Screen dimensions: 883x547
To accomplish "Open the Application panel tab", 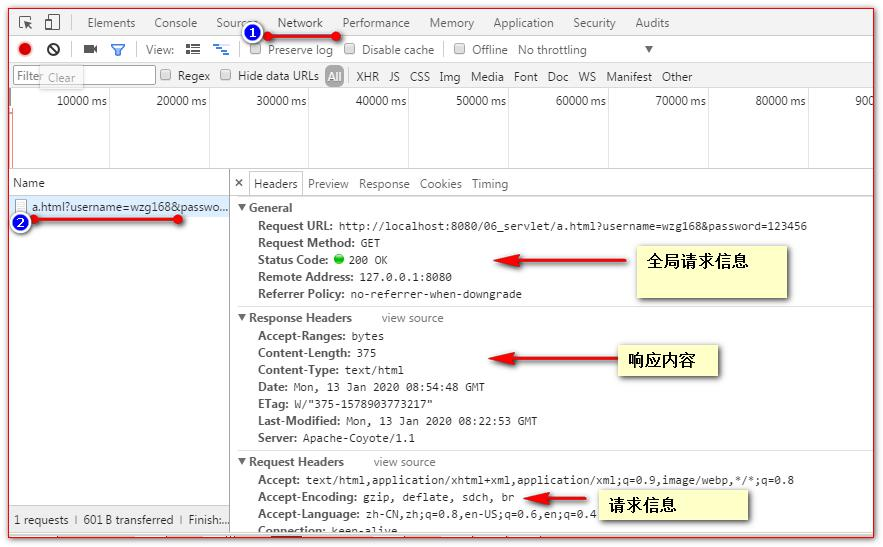I will coord(524,23).
